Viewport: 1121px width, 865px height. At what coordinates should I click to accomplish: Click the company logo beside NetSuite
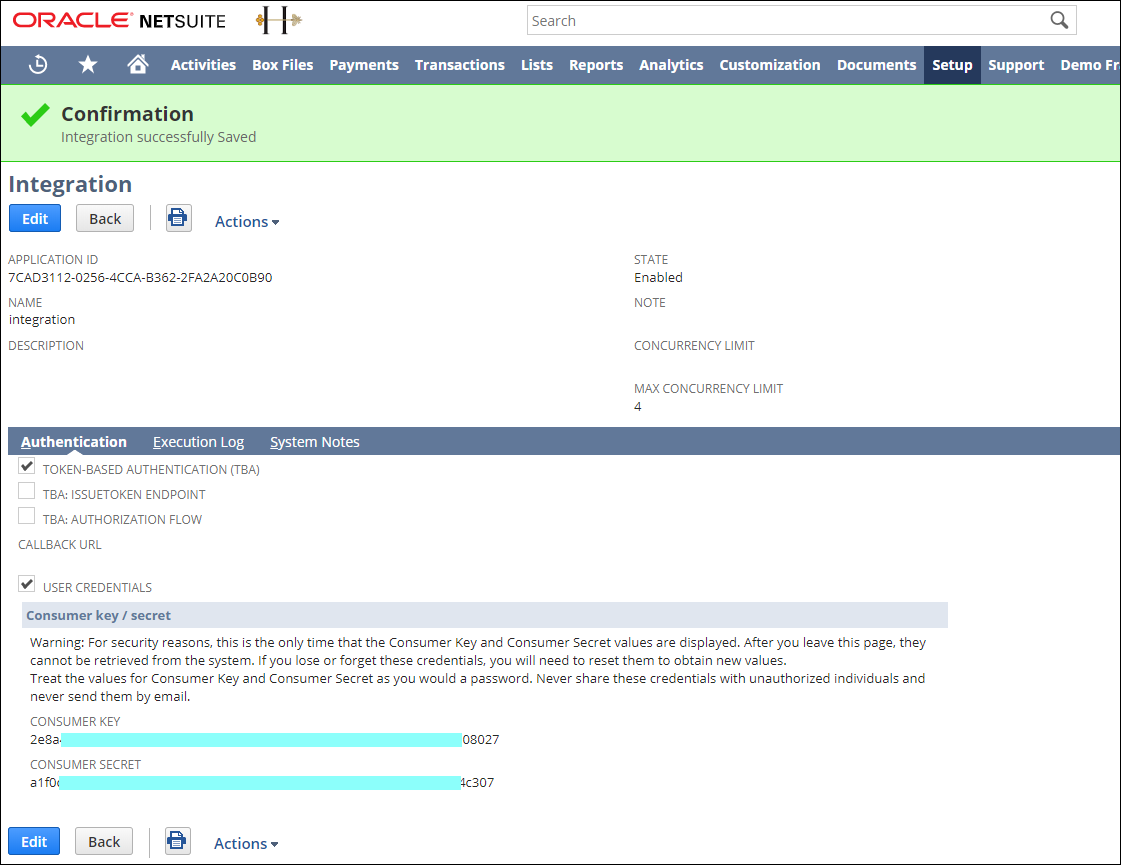[x=278, y=21]
